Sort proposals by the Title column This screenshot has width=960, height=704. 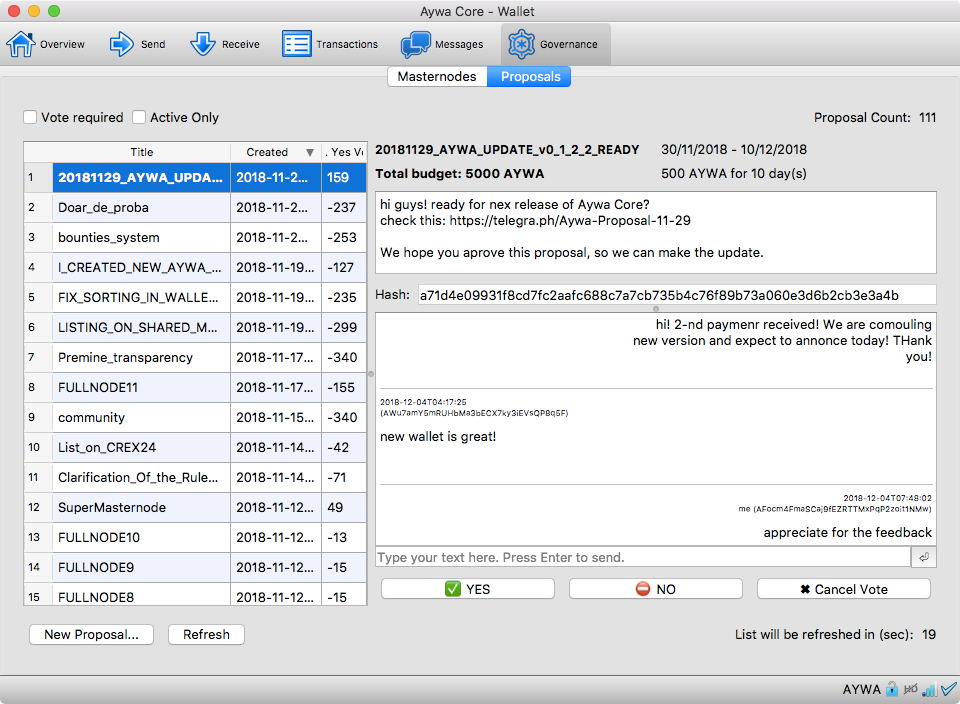(141, 152)
